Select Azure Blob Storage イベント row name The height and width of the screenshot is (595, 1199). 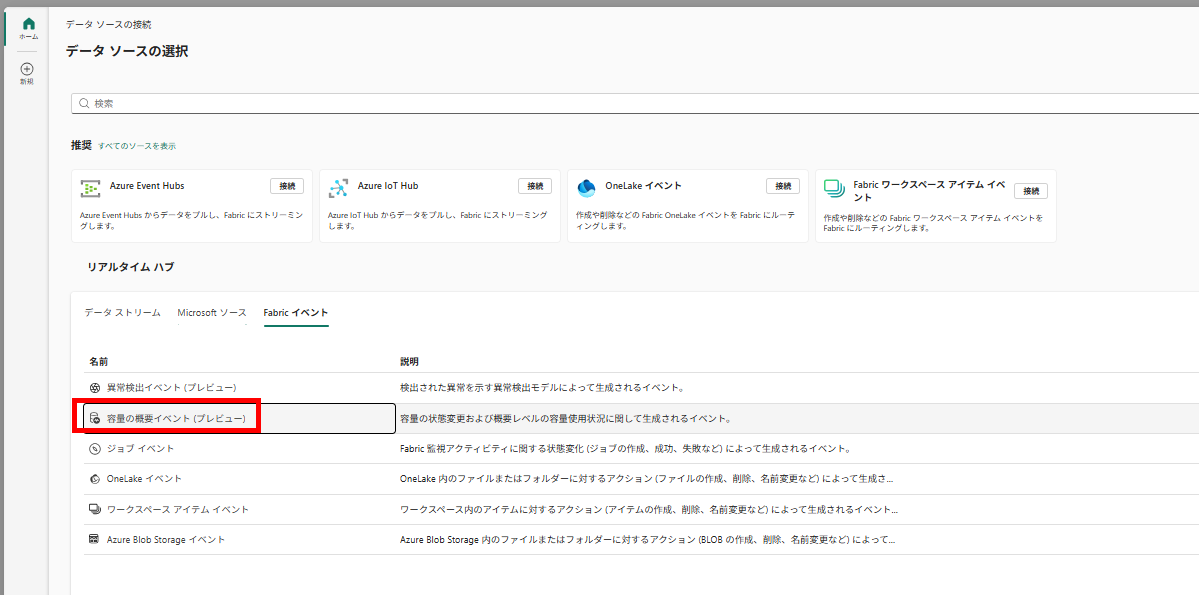point(166,539)
